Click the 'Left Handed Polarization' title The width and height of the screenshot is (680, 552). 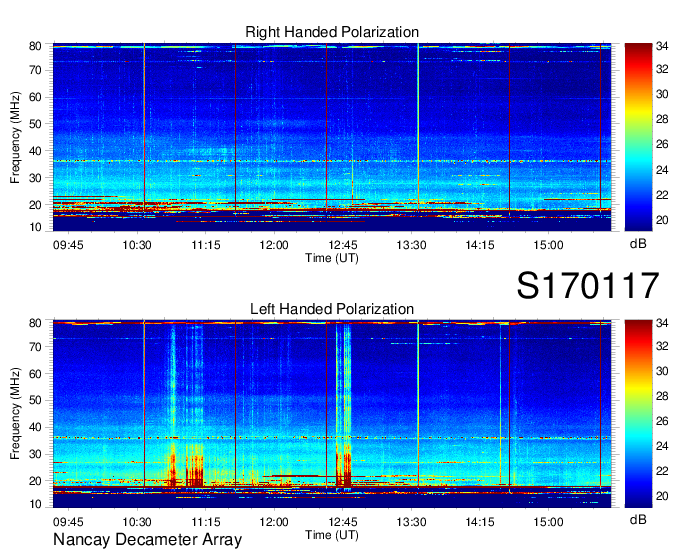click(332, 309)
